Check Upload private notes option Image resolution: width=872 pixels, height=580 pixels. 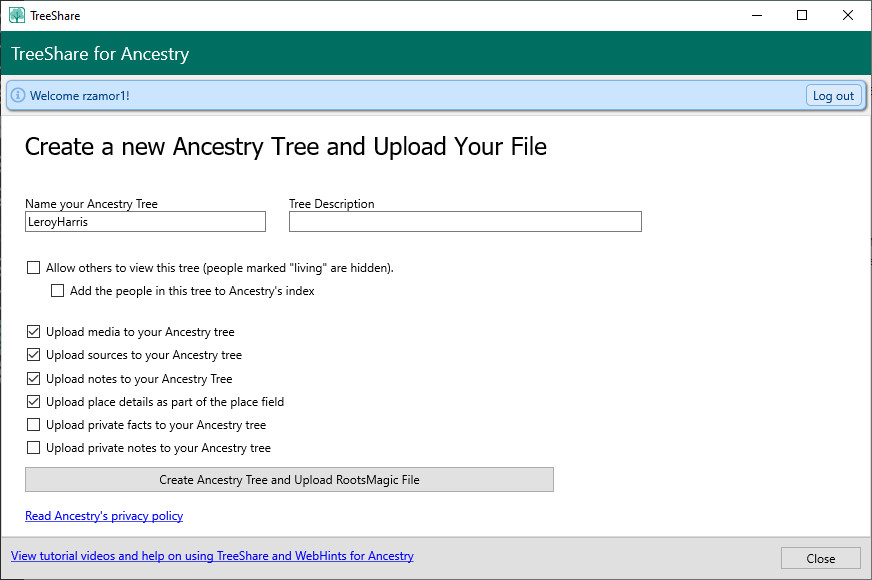(34, 448)
